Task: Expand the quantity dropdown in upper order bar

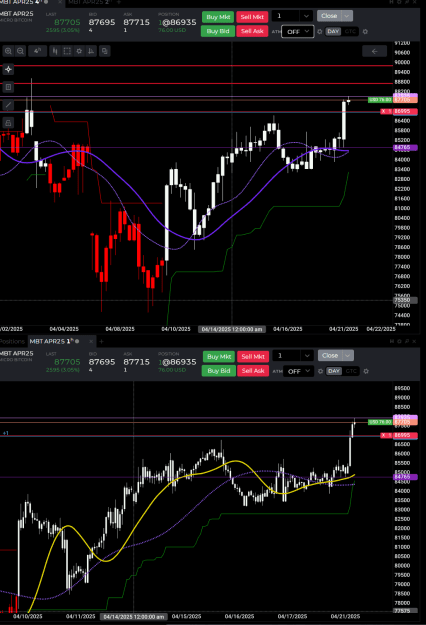Action: point(306,16)
